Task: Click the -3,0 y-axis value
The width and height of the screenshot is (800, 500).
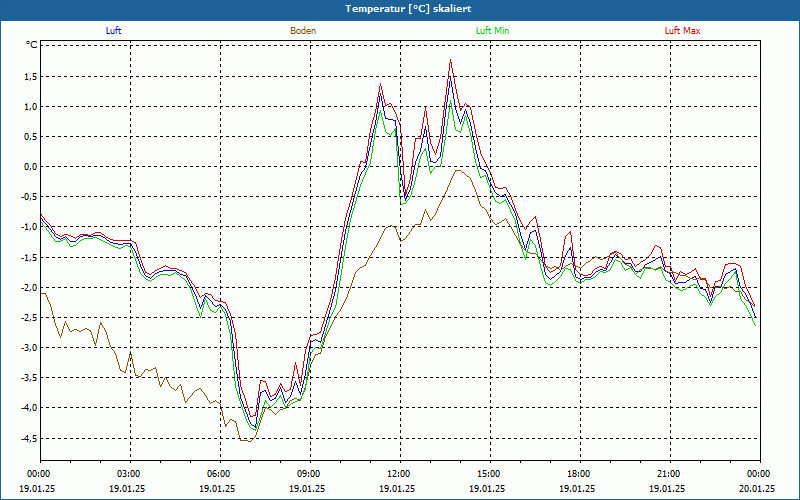Action: coord(29,347)
